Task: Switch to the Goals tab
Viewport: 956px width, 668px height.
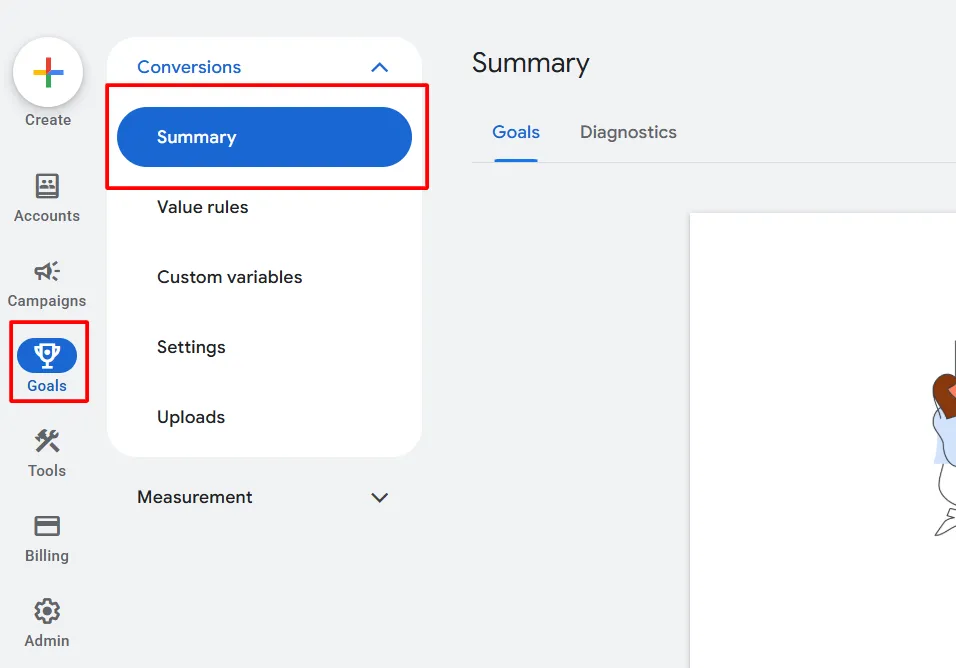Action: click(x=516, y=132)
